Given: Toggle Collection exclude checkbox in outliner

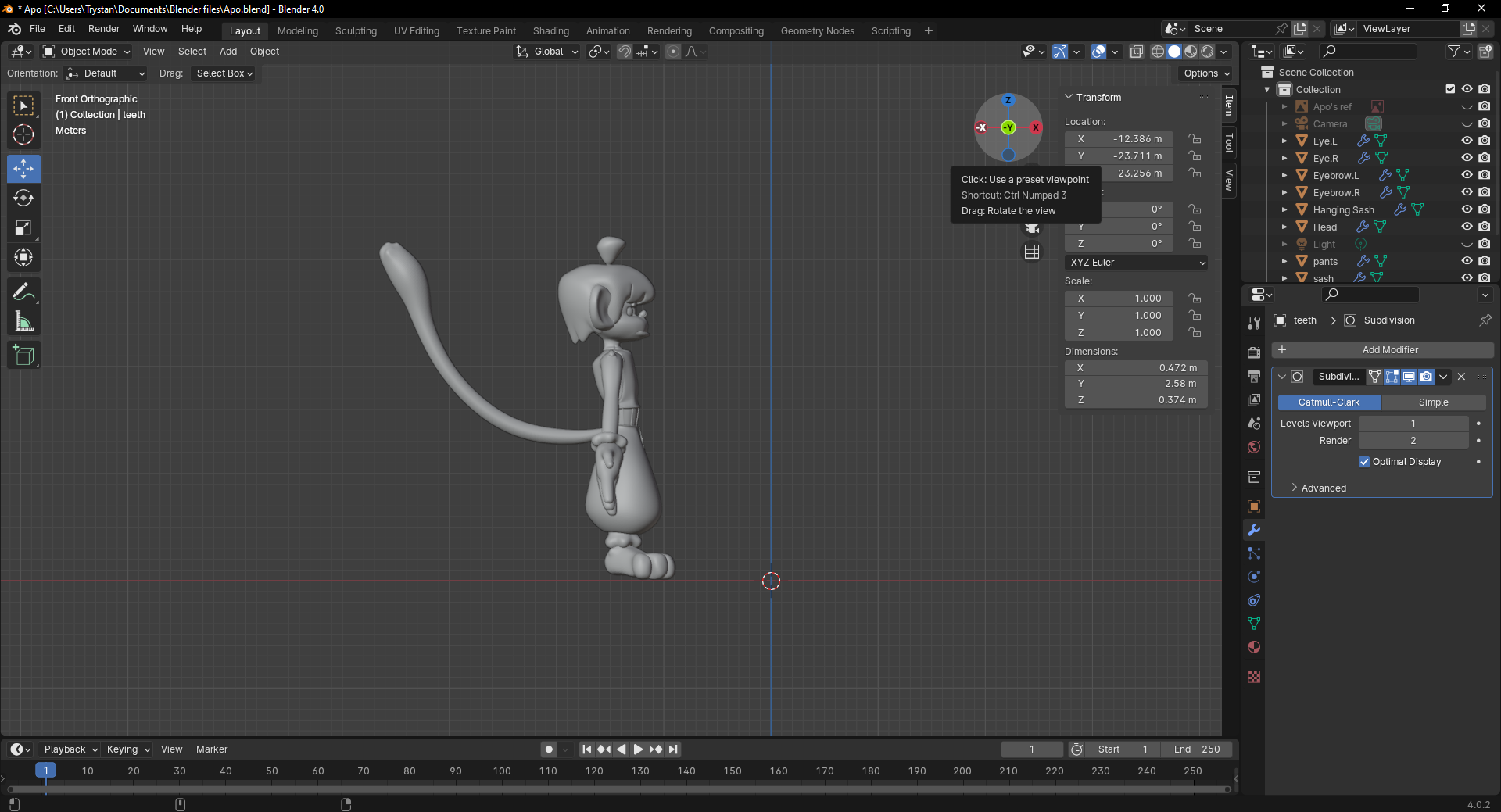Looking at the screenshot, I should tap(1450, 89).
